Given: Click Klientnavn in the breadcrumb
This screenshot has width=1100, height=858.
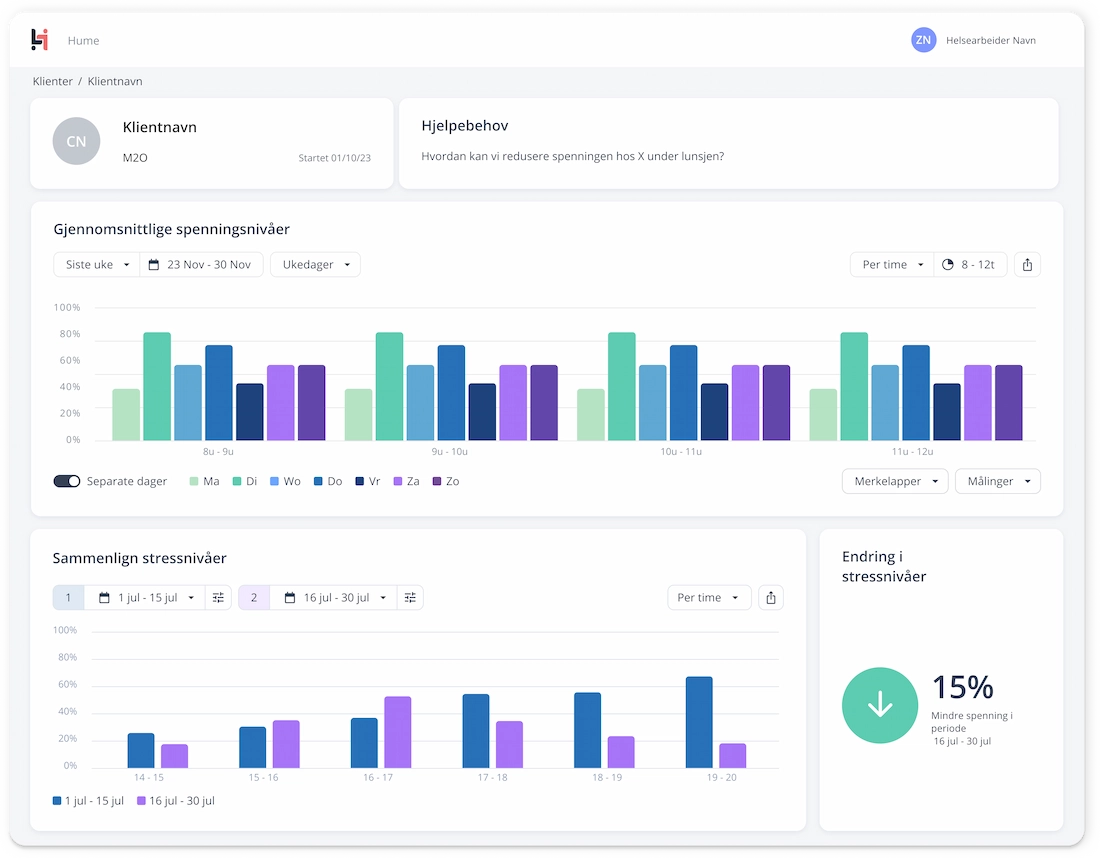Looking at the screenshot, I should pos(114,81).
